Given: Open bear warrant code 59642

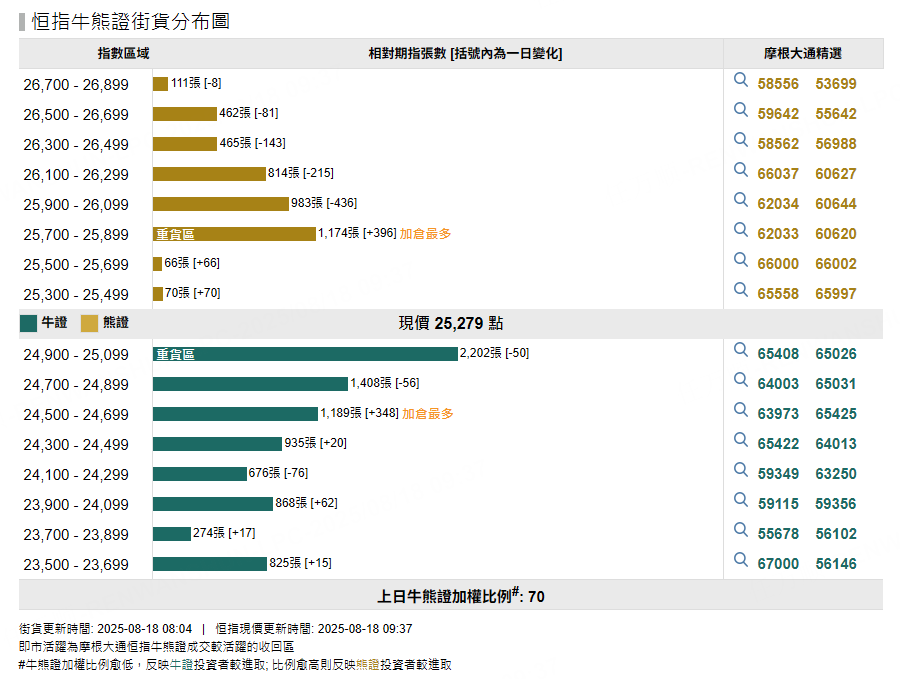Looking at the screenshot, I should click(x=778, y=114).
